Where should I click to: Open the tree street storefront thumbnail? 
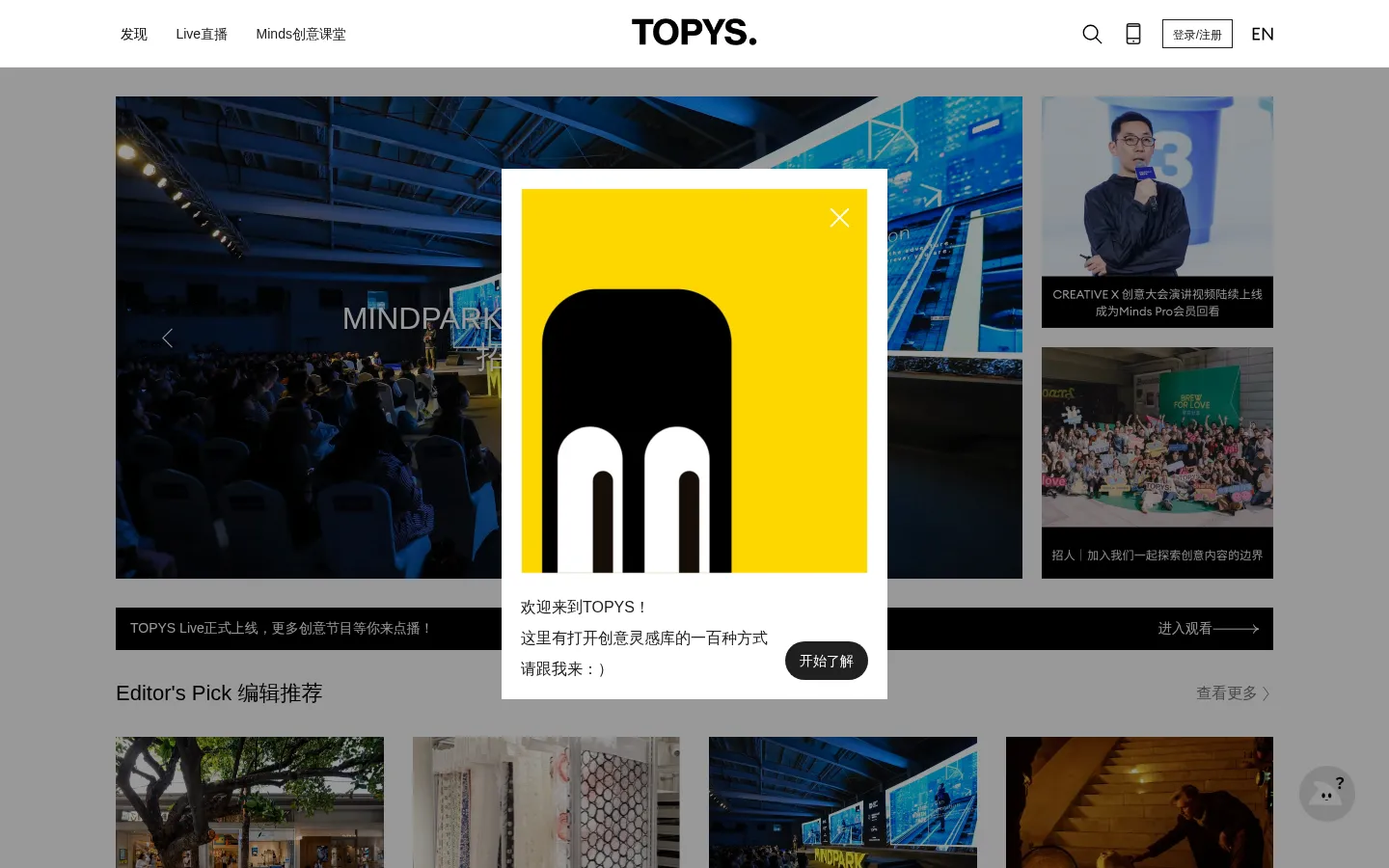click(250, 802)
